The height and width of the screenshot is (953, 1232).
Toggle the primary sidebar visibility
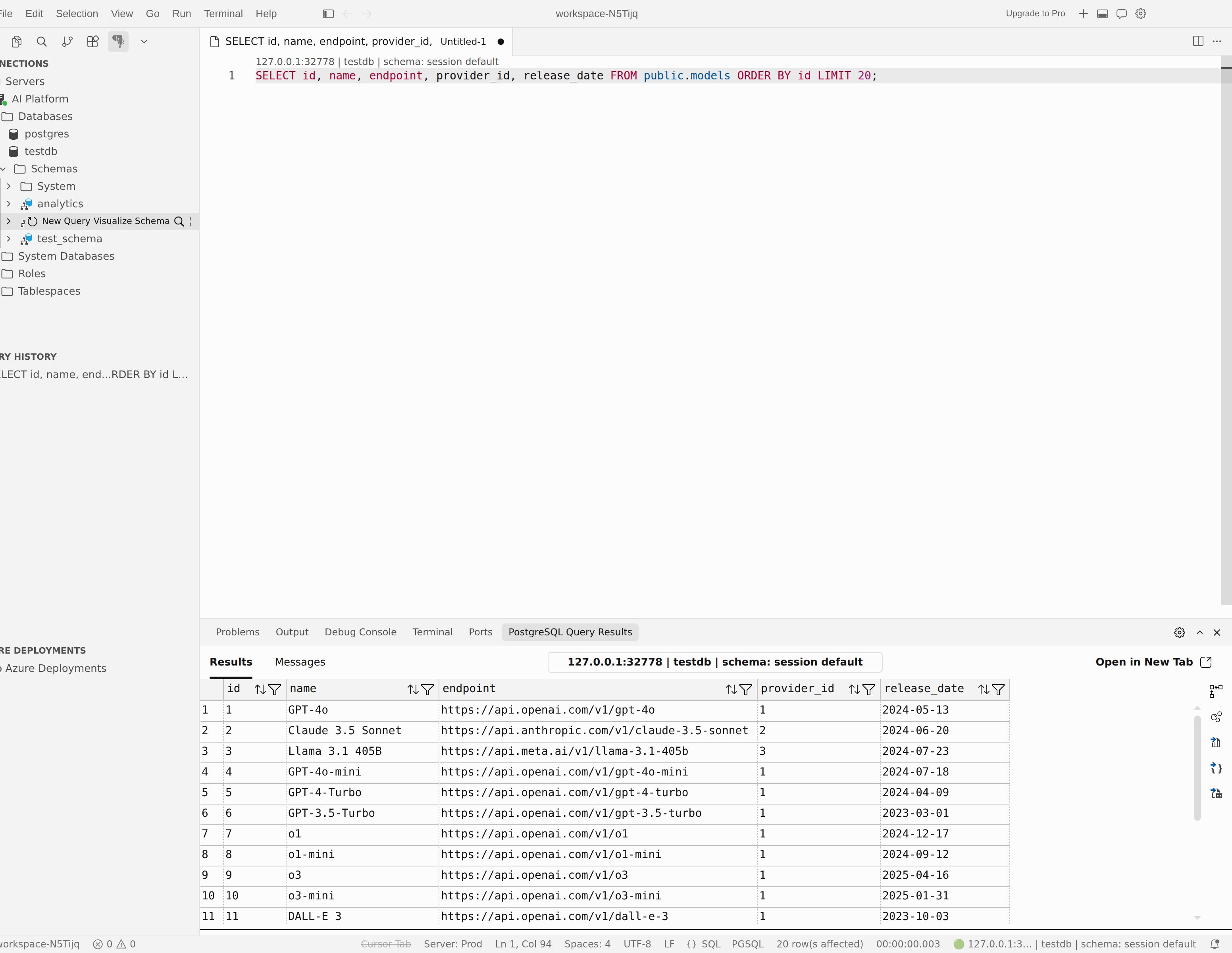point(328,14)
